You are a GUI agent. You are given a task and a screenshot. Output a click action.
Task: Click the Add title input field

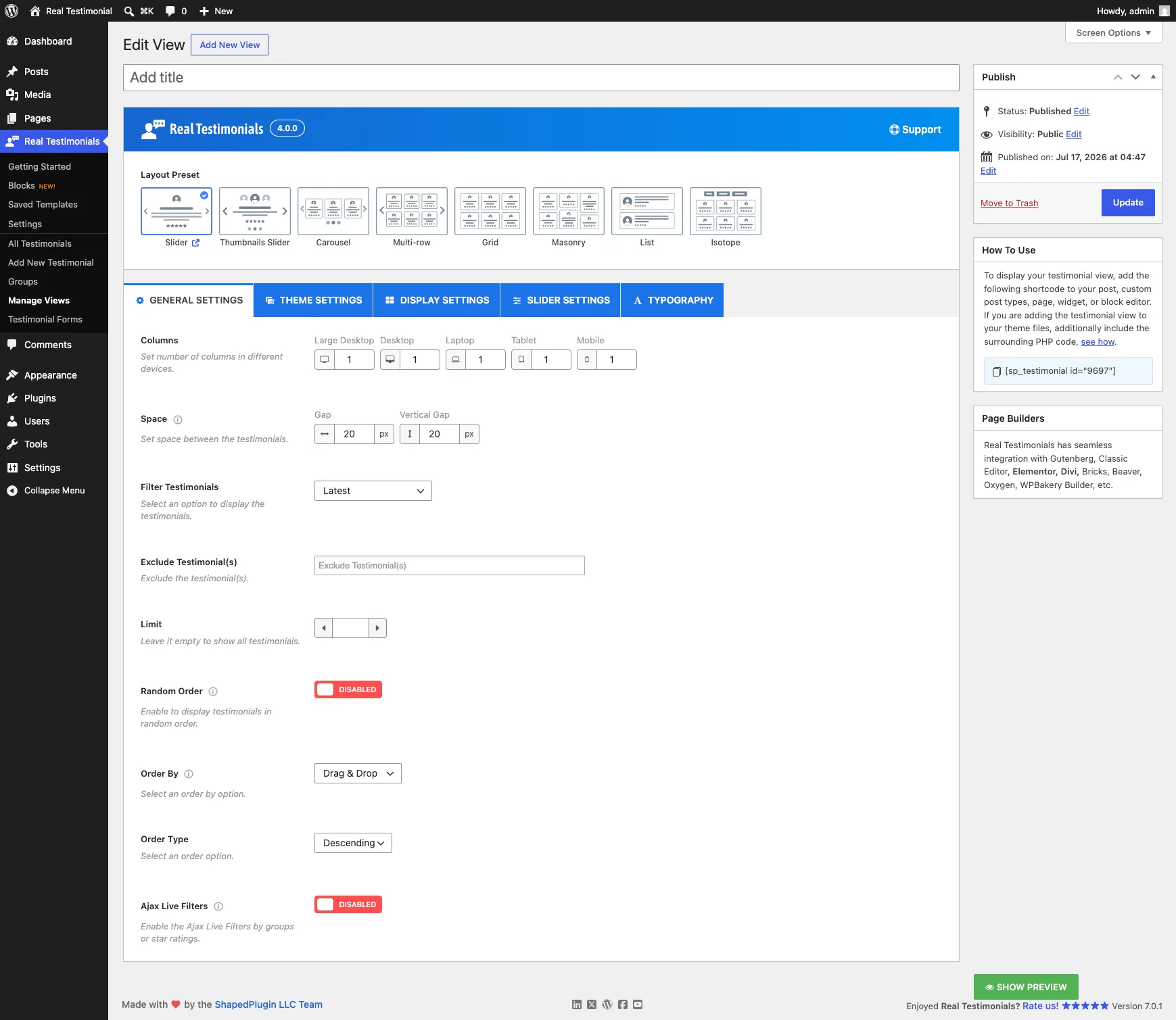541,78
